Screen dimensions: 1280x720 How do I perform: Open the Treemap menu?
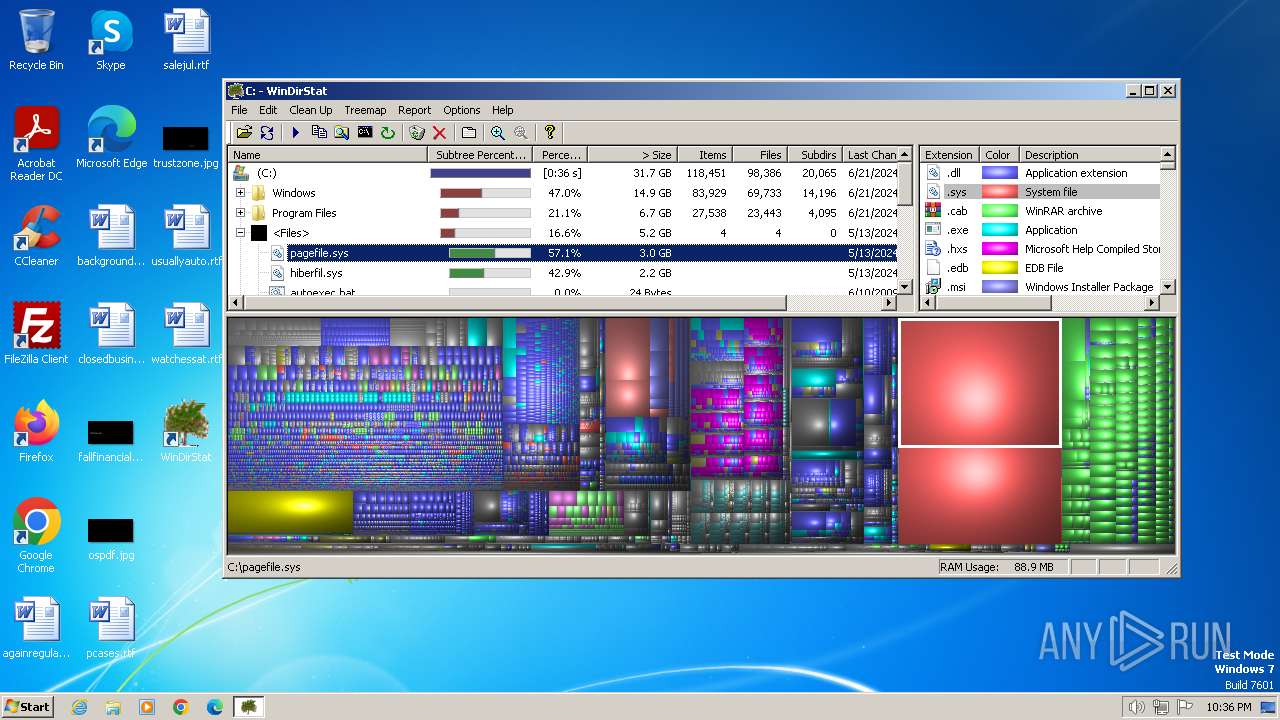365,110
